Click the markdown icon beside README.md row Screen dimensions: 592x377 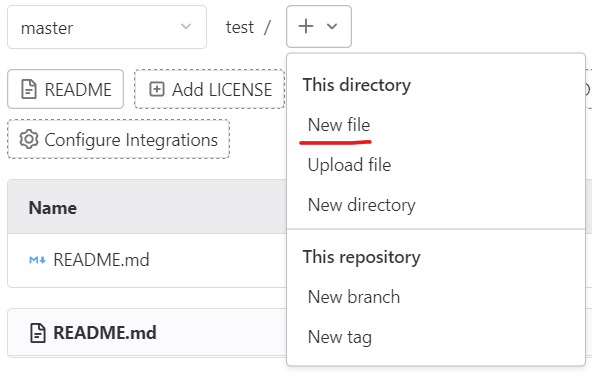37,260
